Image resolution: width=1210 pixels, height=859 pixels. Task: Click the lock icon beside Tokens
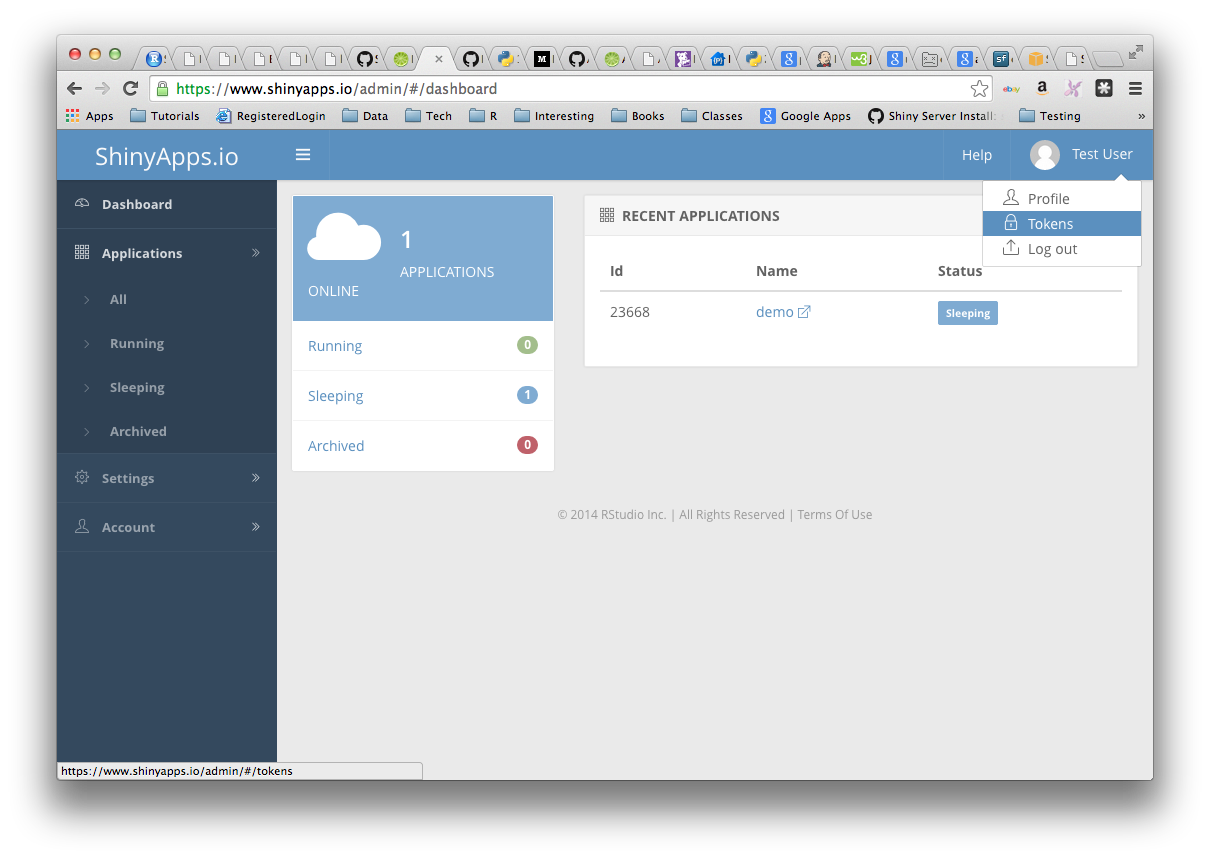(x=1011, y=224)
